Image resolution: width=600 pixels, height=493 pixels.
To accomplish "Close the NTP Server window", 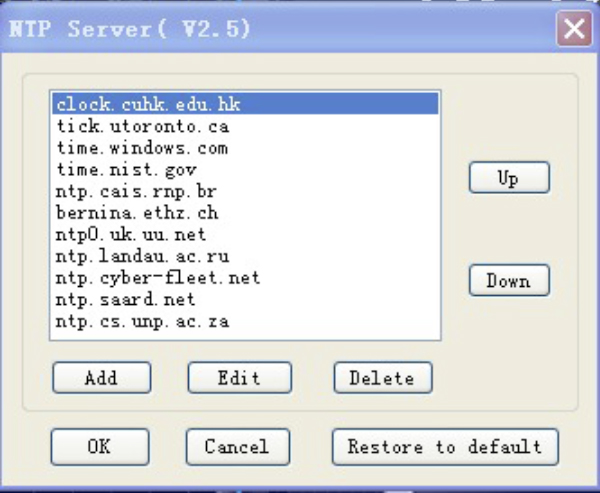I will point(574,29).
